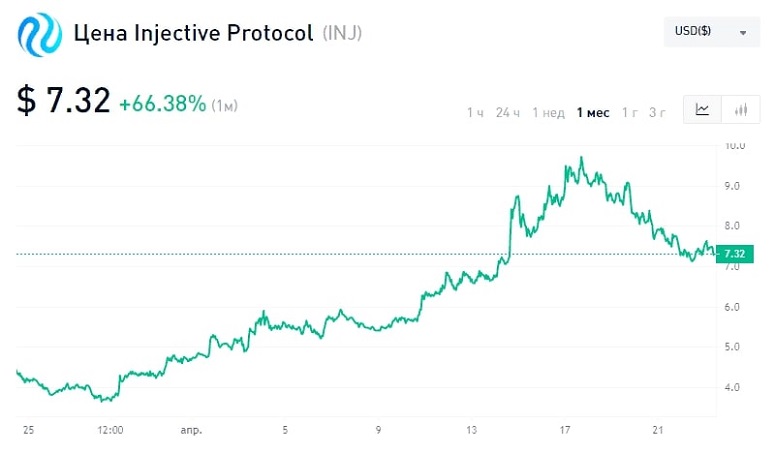Select the 3 г time range

click(x=657, y=112)
